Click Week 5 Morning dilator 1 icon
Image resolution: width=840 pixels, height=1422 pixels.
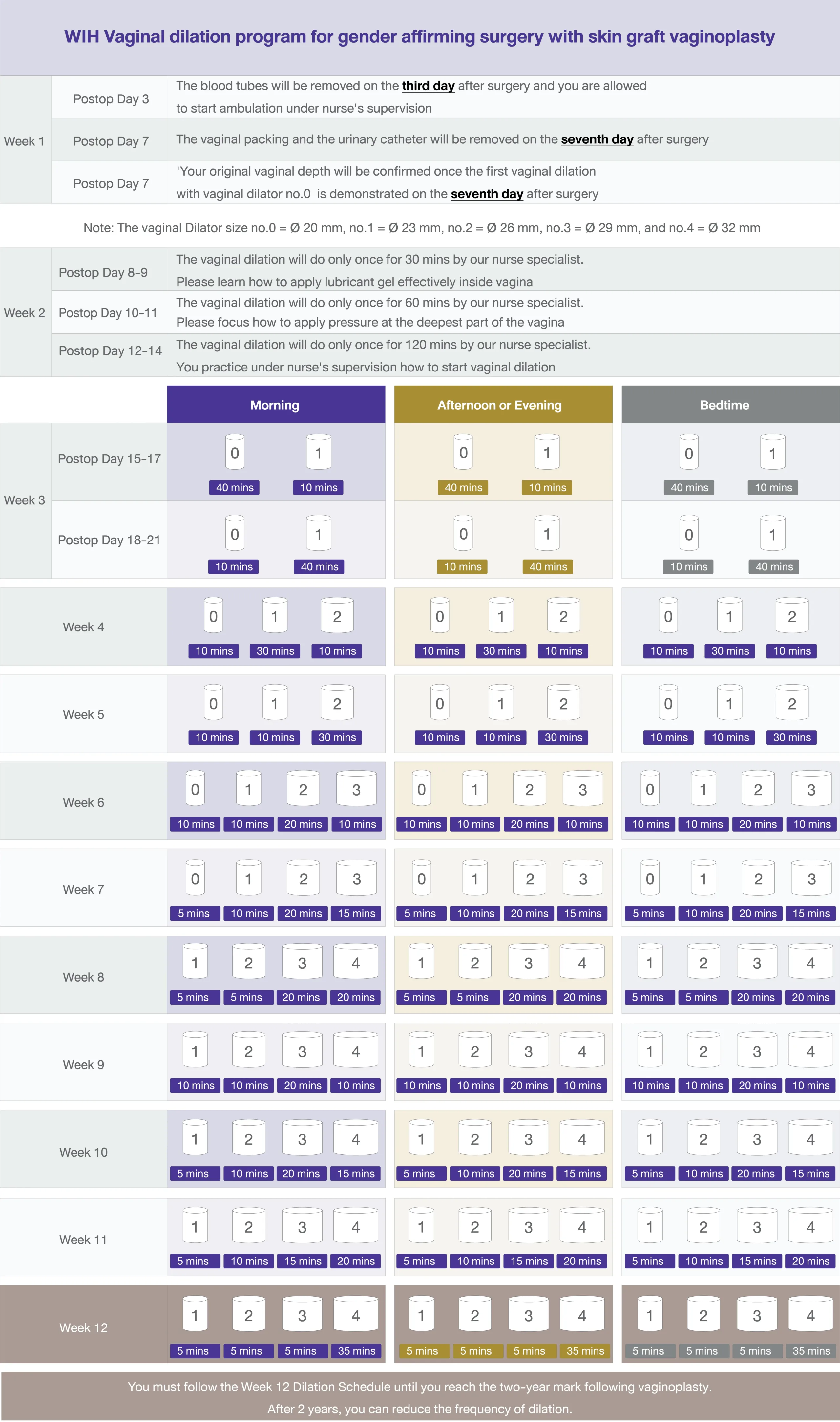(275, 702)
